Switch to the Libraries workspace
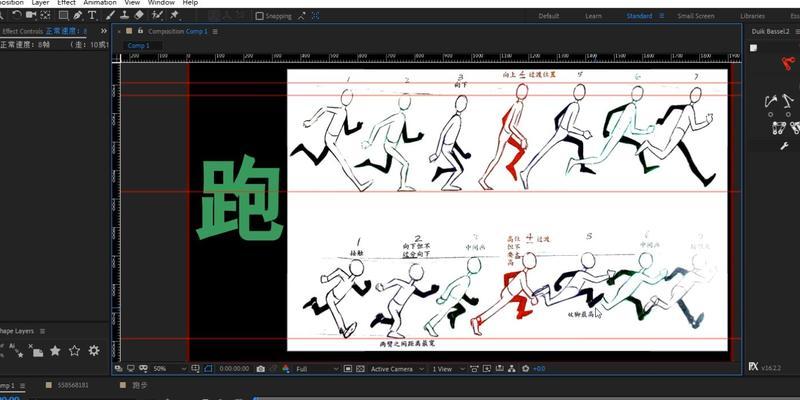This screenshot has height=400, width=800. tap(753, 16)
